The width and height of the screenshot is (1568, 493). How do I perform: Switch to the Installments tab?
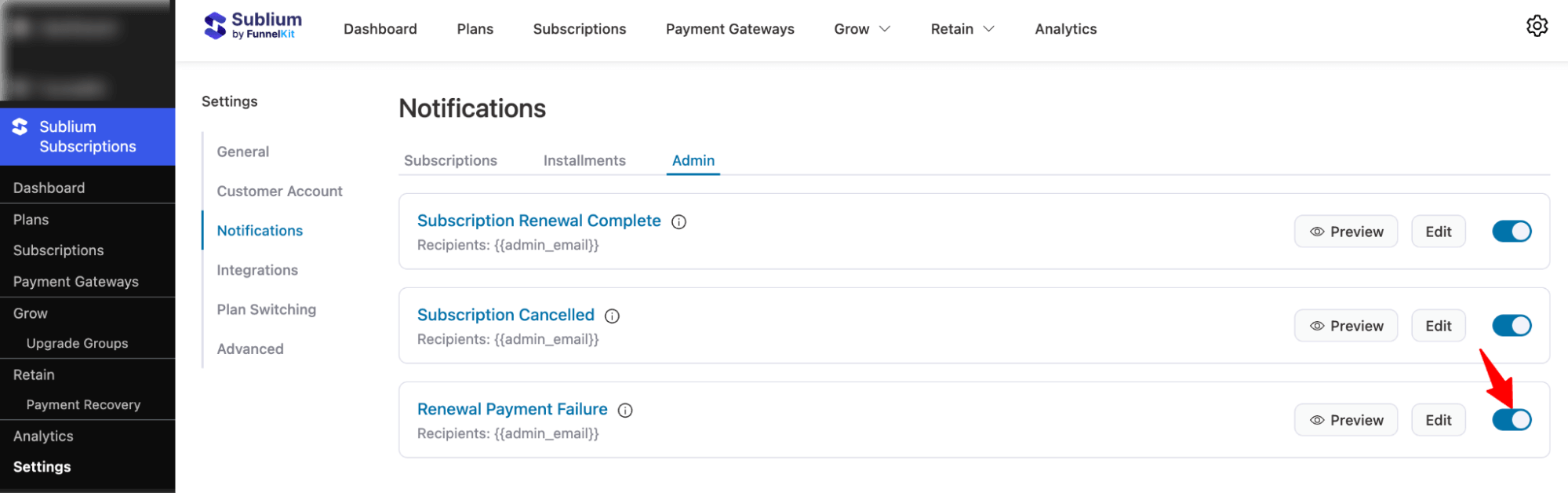coord(584,160)
